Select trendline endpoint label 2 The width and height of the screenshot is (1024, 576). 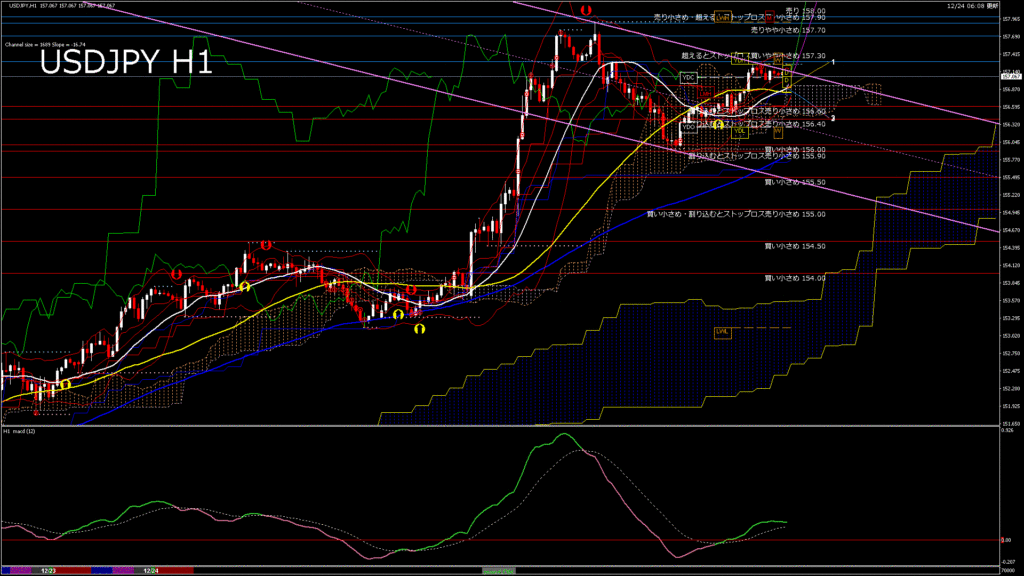tap(833, 118)
